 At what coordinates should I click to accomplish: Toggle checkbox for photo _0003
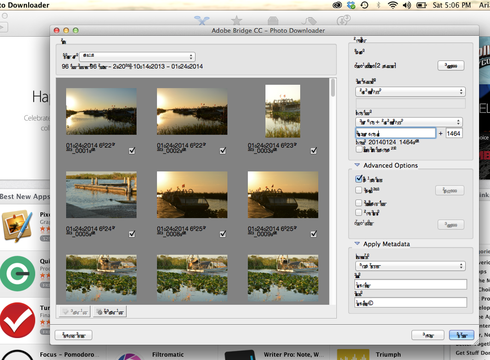314,151
